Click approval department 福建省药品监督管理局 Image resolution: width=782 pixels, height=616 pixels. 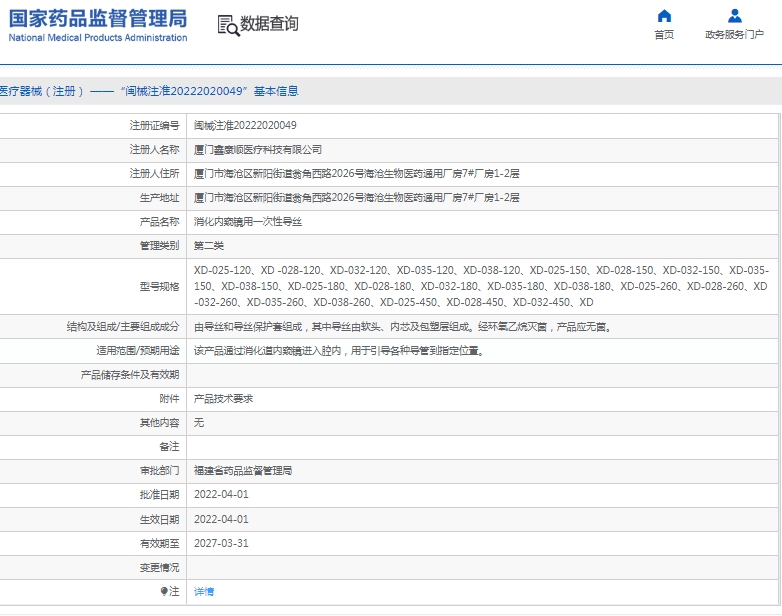243,470
